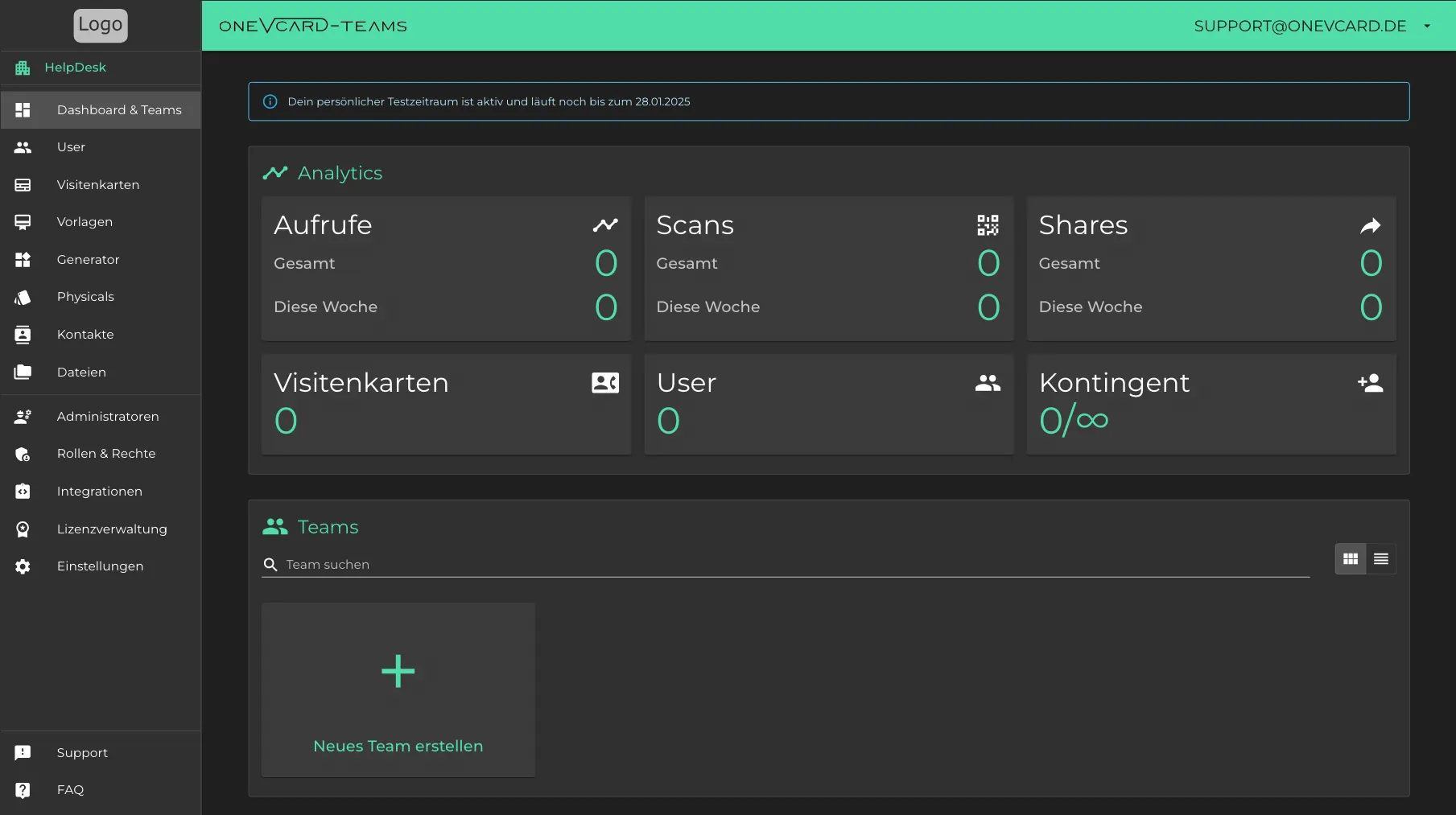Click the FAQ question mark icon
The image size is (1456, 815).
pos(23,790)
